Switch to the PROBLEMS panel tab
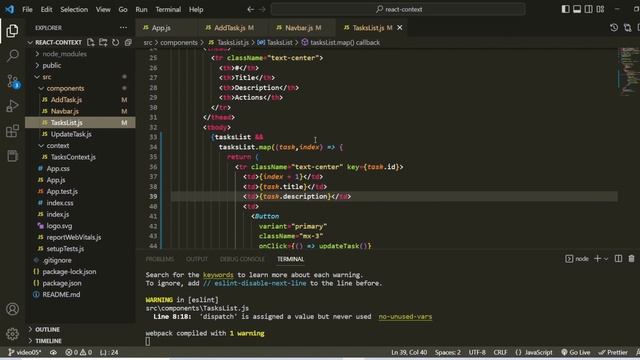This screenshot has width=640, height=360. tap(160, 259)
